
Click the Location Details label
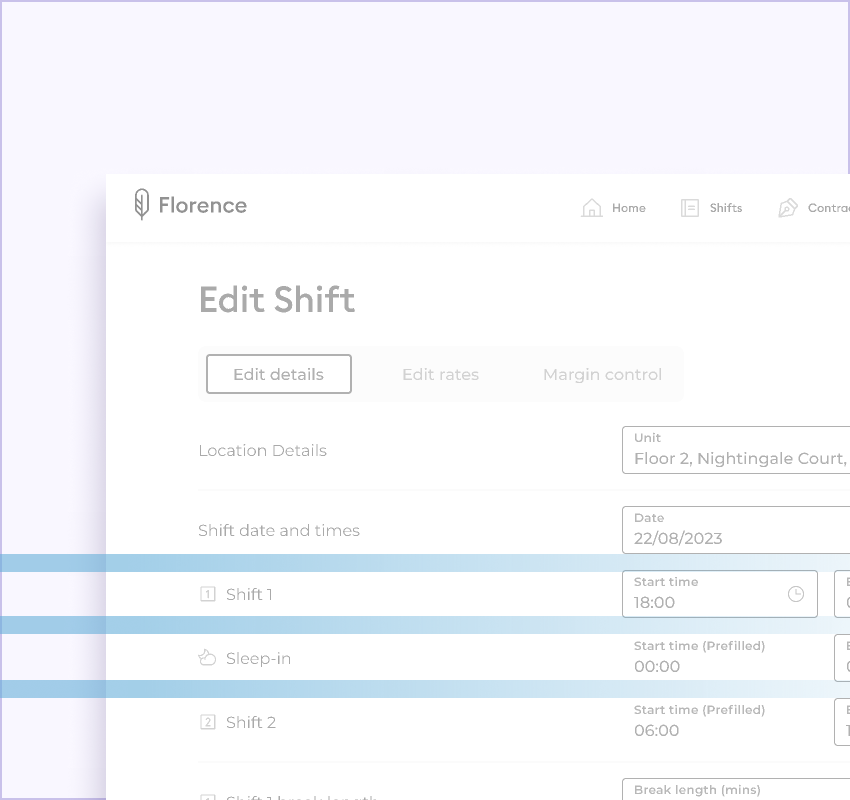click(x=262, y=450)
